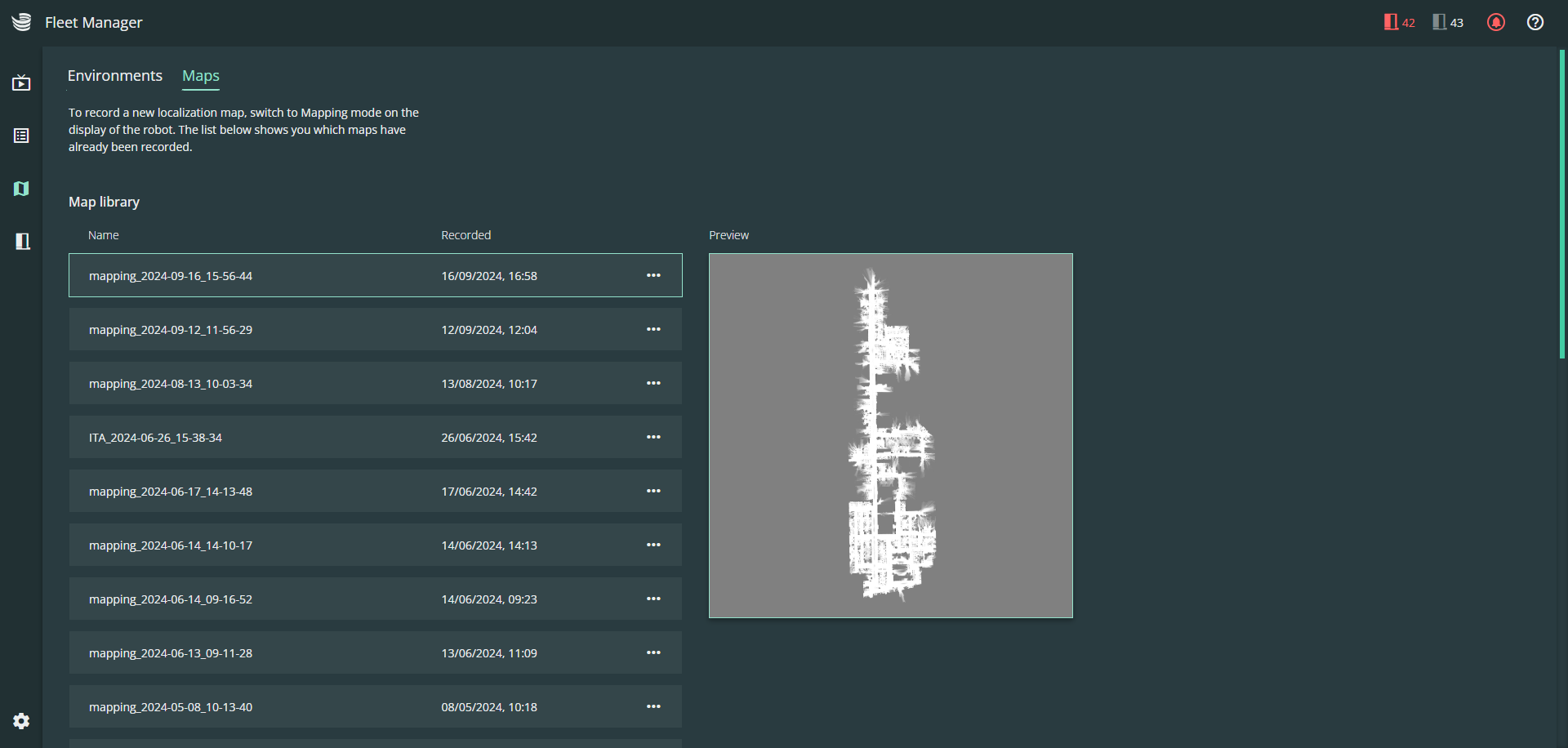
Task: Choose map mapping_2024-06-14_09-16-52
Action: pos(376,599)
